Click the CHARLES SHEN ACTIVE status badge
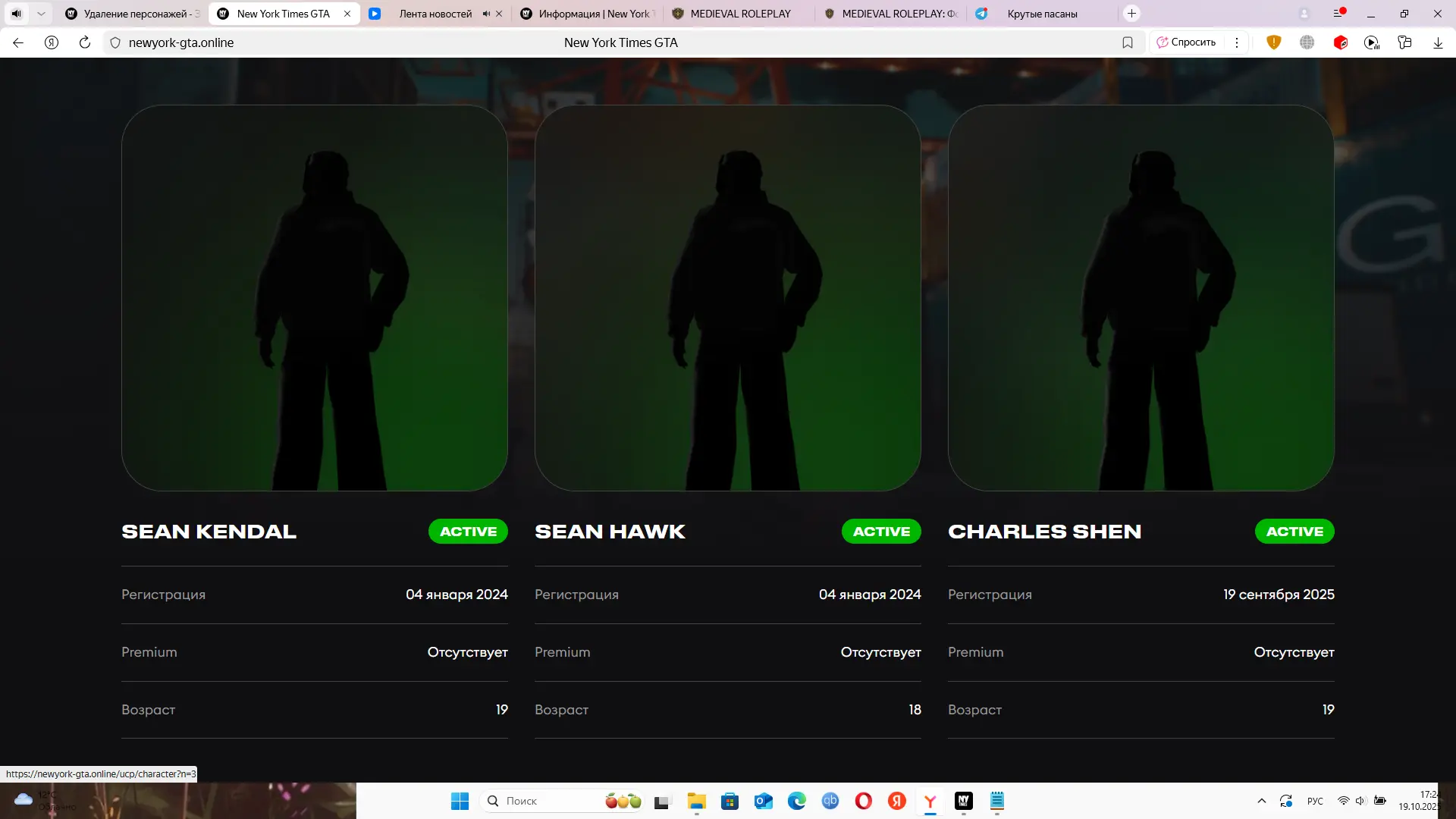 click(x=1294, y=532)
